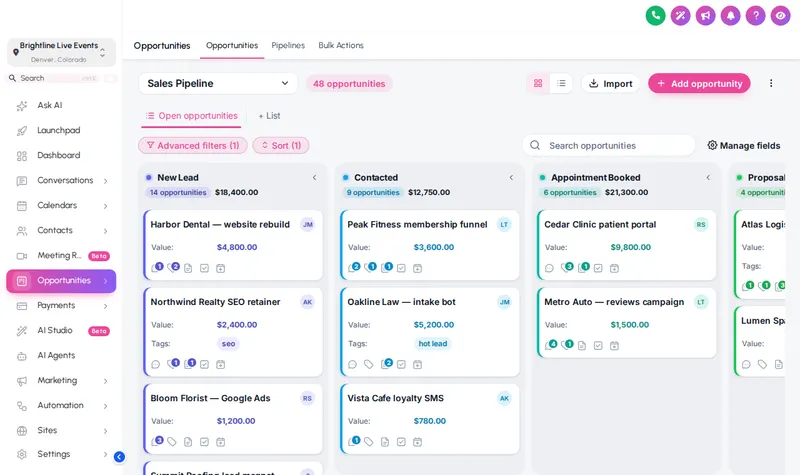Collapse the New Lead column chevron
The image size is (800, 475).
[x=314, y=178]
